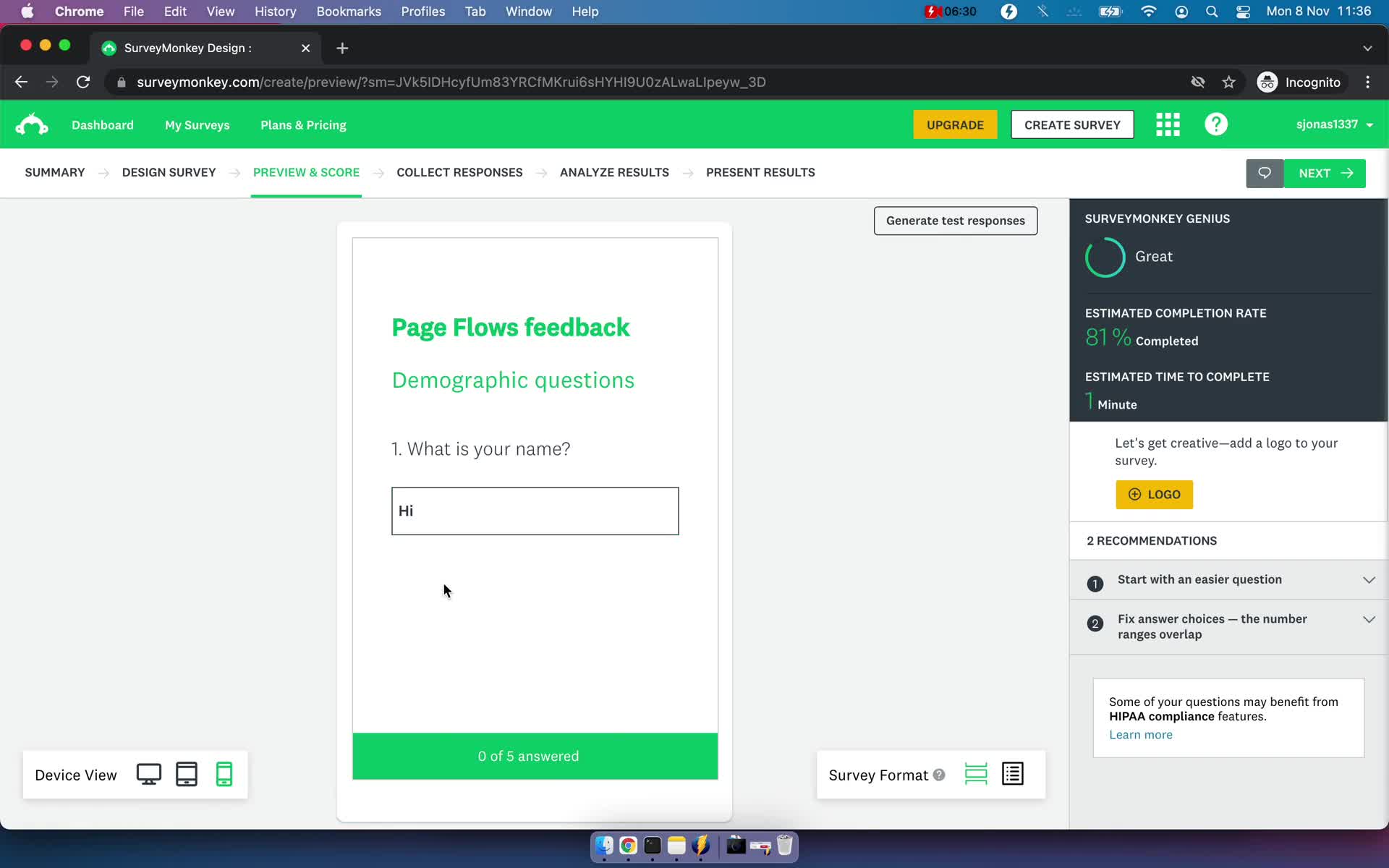
Task: Expand the 'Start with an easier question' recommendation
Action: 1370,580
